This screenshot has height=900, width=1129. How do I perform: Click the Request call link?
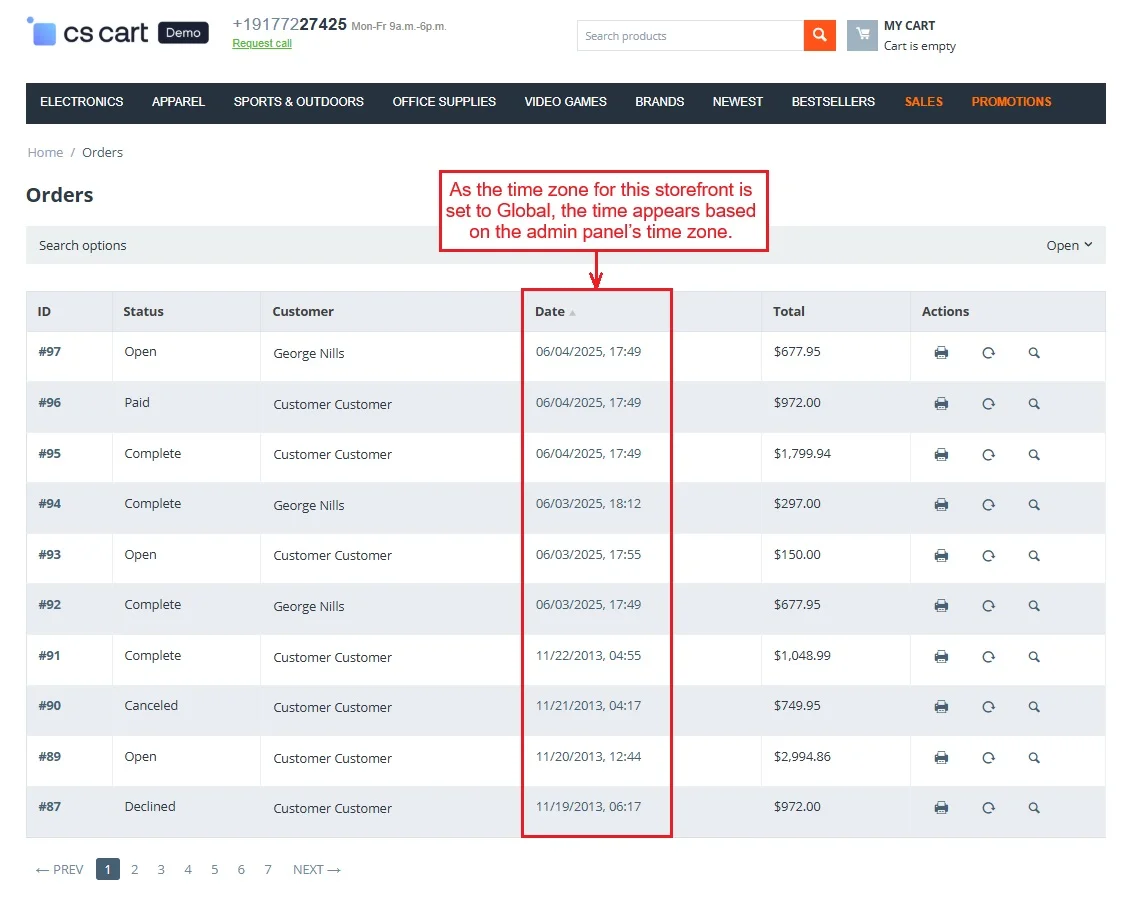(262, 44)
